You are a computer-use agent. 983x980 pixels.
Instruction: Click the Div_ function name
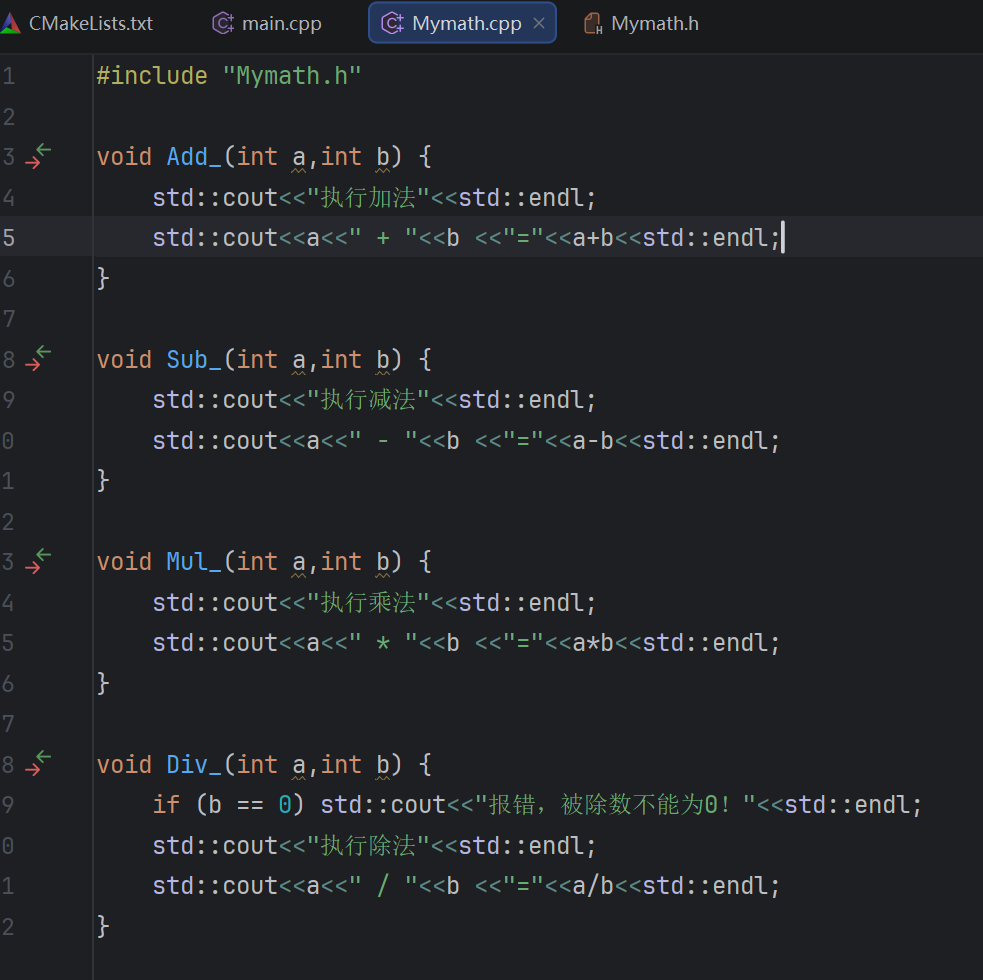[194, 764]
